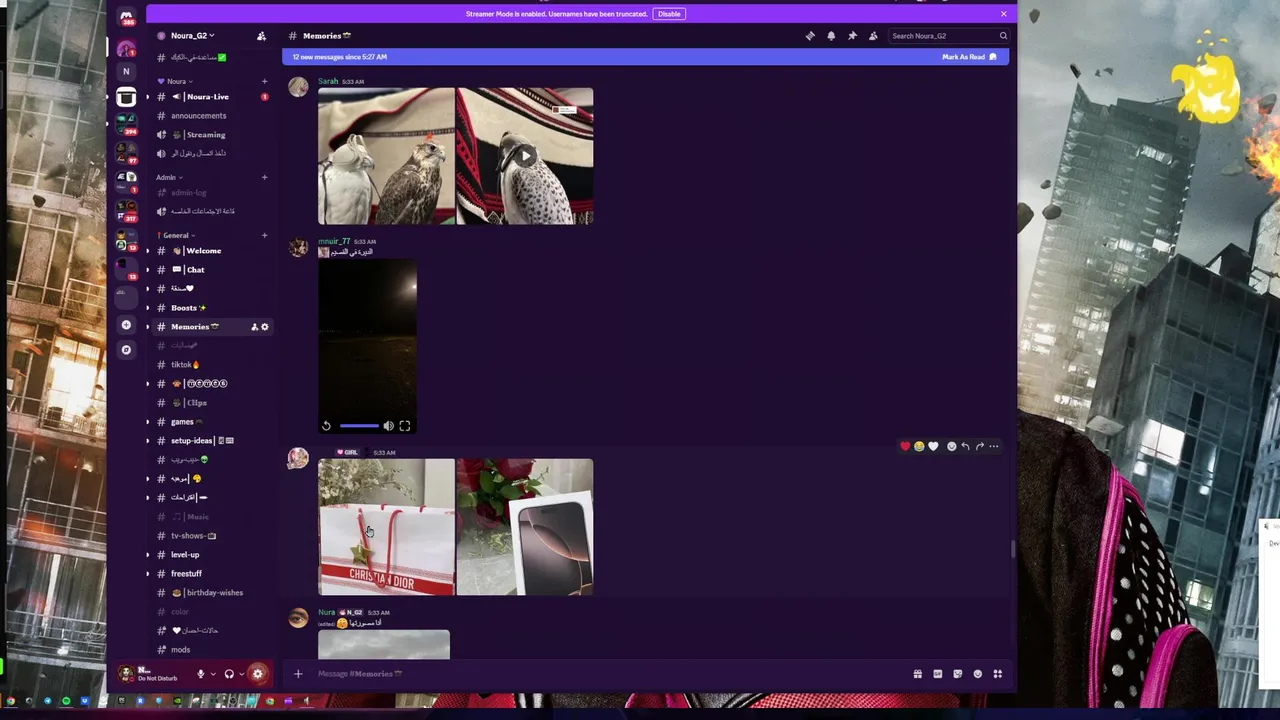Open Memories channel settings gear
The height and width of the screenshot is (720, 1280).
(x=265, y=327)
